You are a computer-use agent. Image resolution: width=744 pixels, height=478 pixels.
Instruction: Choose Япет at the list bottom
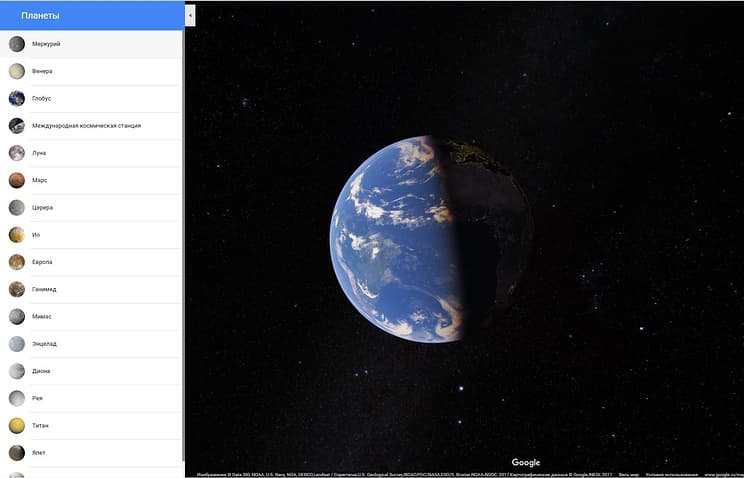[x=91, y=453]
